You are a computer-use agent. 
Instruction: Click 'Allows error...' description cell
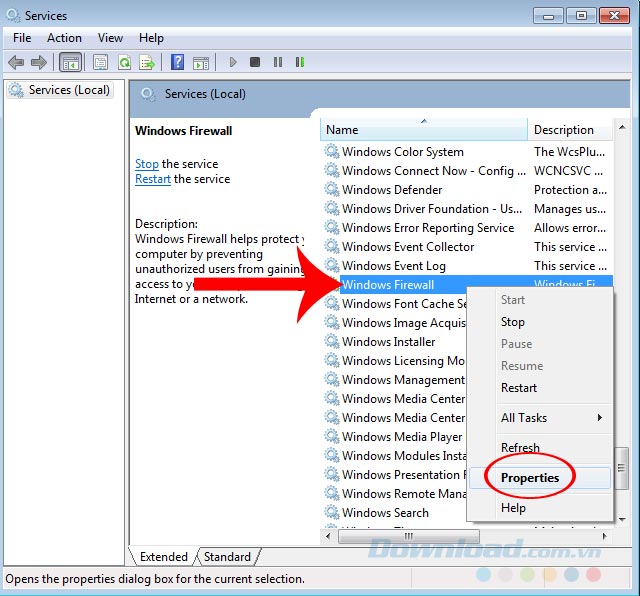point(570,227)
